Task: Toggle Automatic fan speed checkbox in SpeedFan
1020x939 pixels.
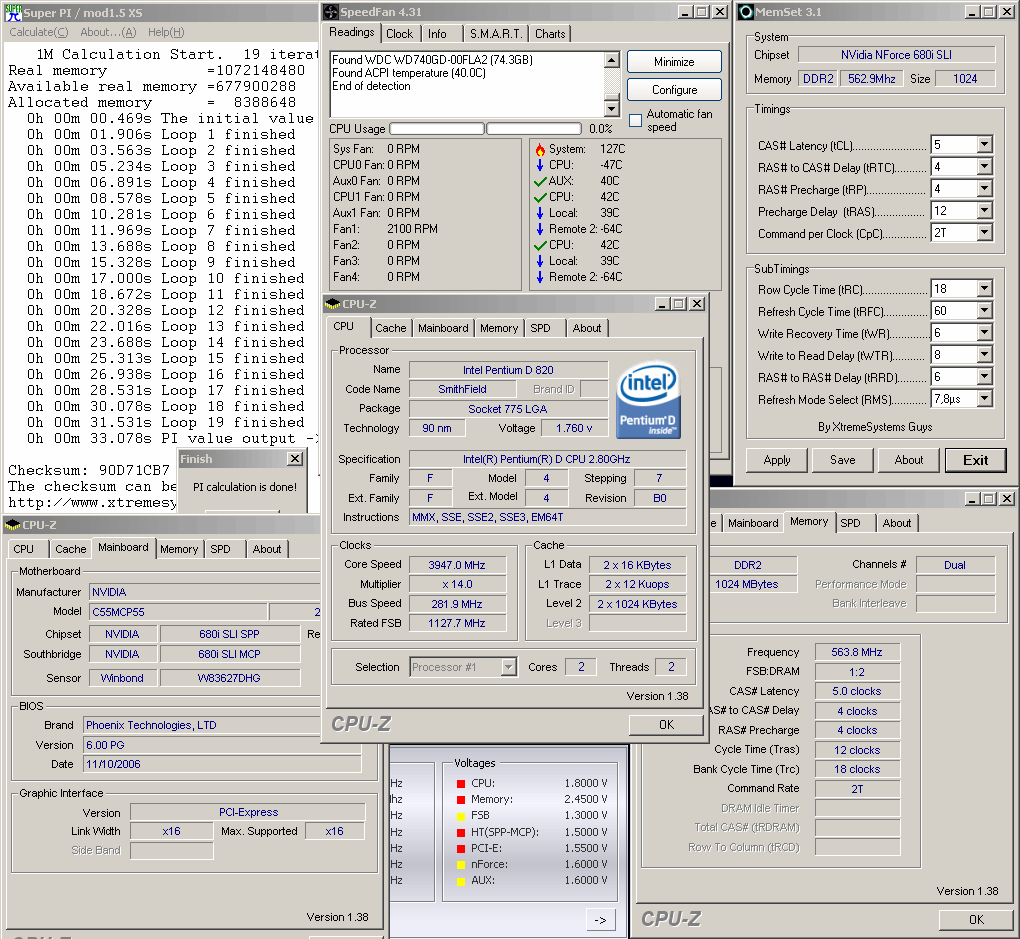Action: coord(636,120)
